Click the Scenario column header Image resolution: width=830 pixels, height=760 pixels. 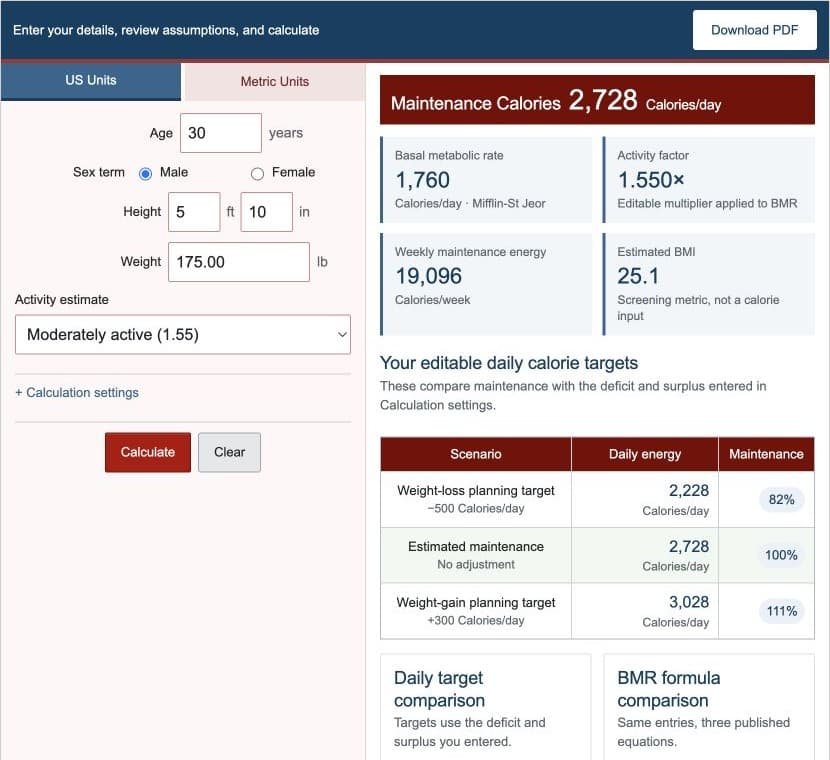click(x=476, y=454)
